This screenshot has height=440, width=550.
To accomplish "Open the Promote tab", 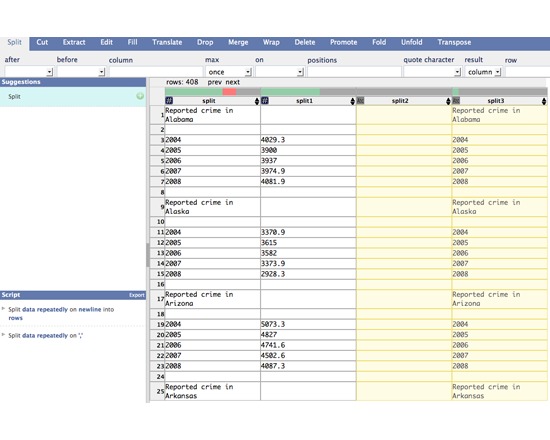I will click(343, 42).
